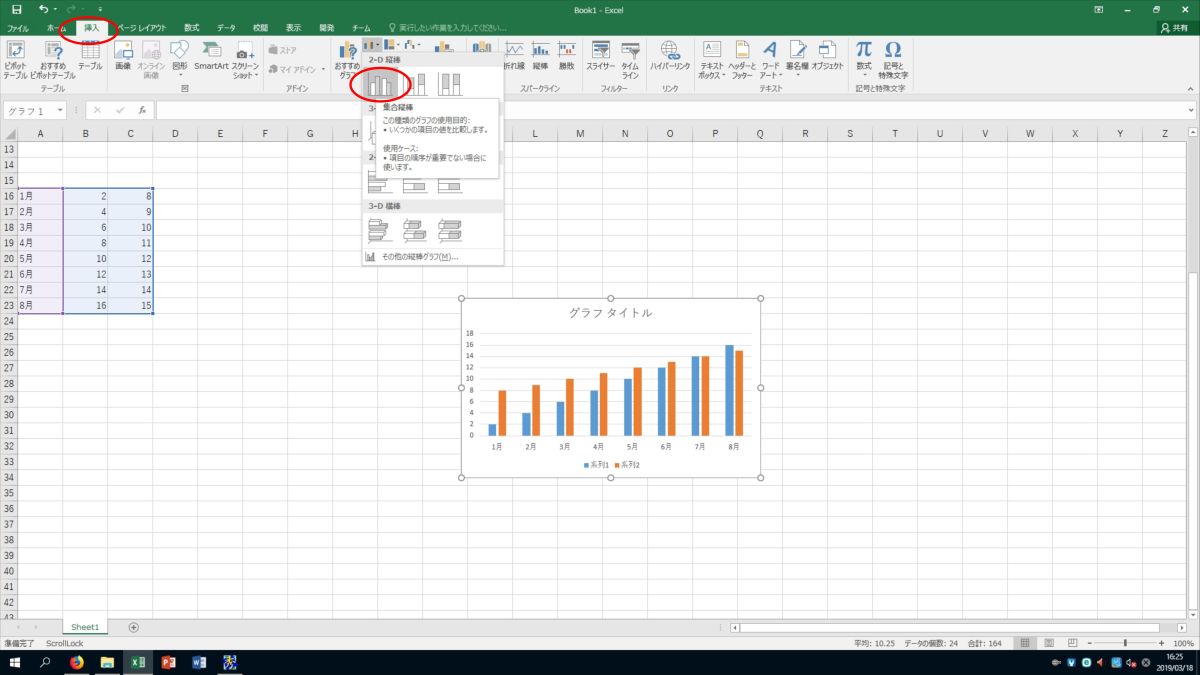
Task: Expand the Name Box dropdown
Action: (x=61, y=111)
